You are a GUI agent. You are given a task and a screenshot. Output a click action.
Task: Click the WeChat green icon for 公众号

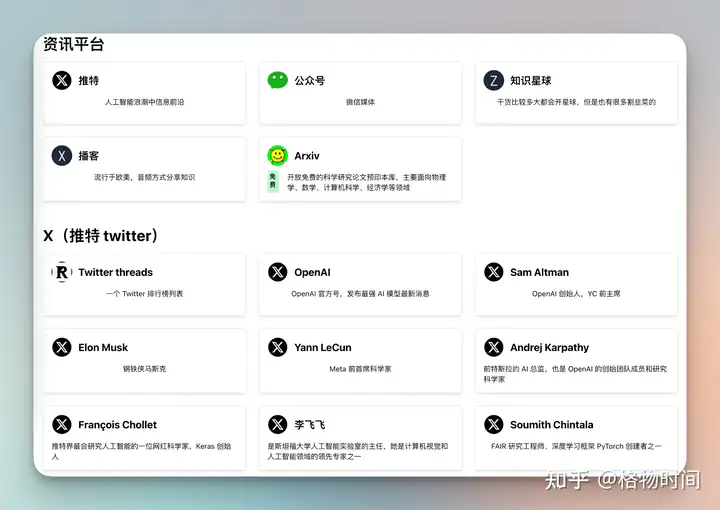(277, 80)
